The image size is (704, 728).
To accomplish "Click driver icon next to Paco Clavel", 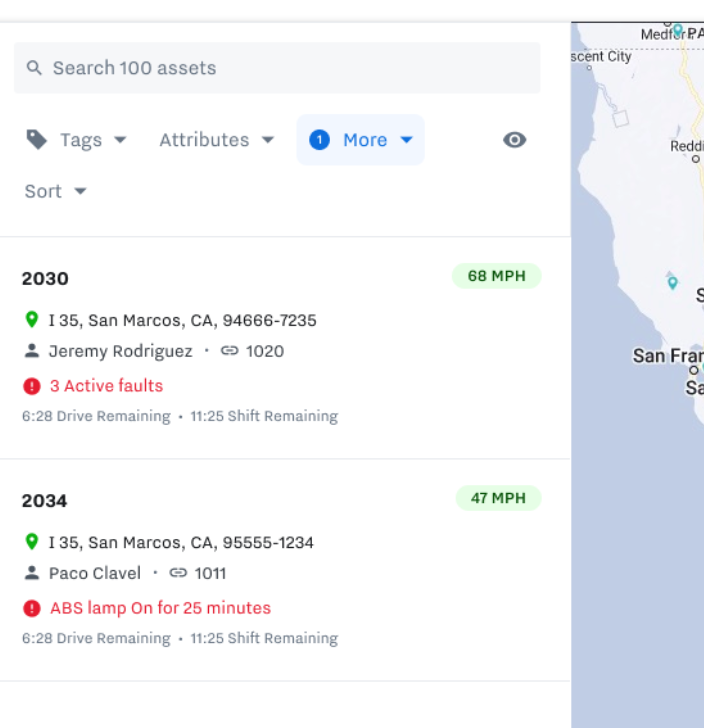I will pos(32,573).
